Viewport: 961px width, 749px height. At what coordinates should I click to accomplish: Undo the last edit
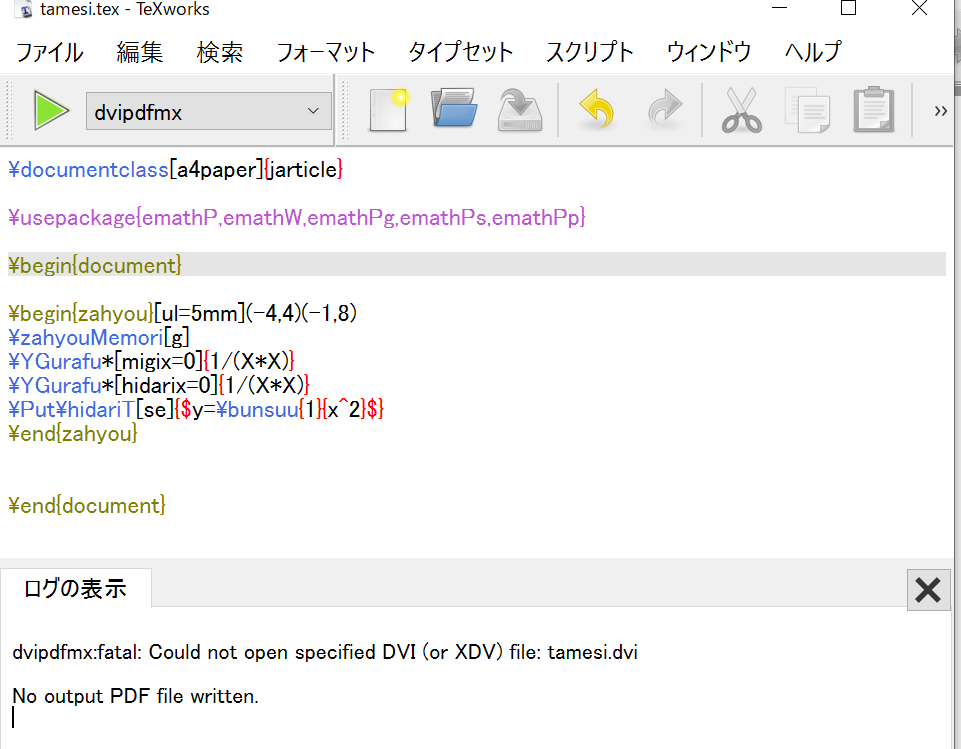(x=595, y=110)
